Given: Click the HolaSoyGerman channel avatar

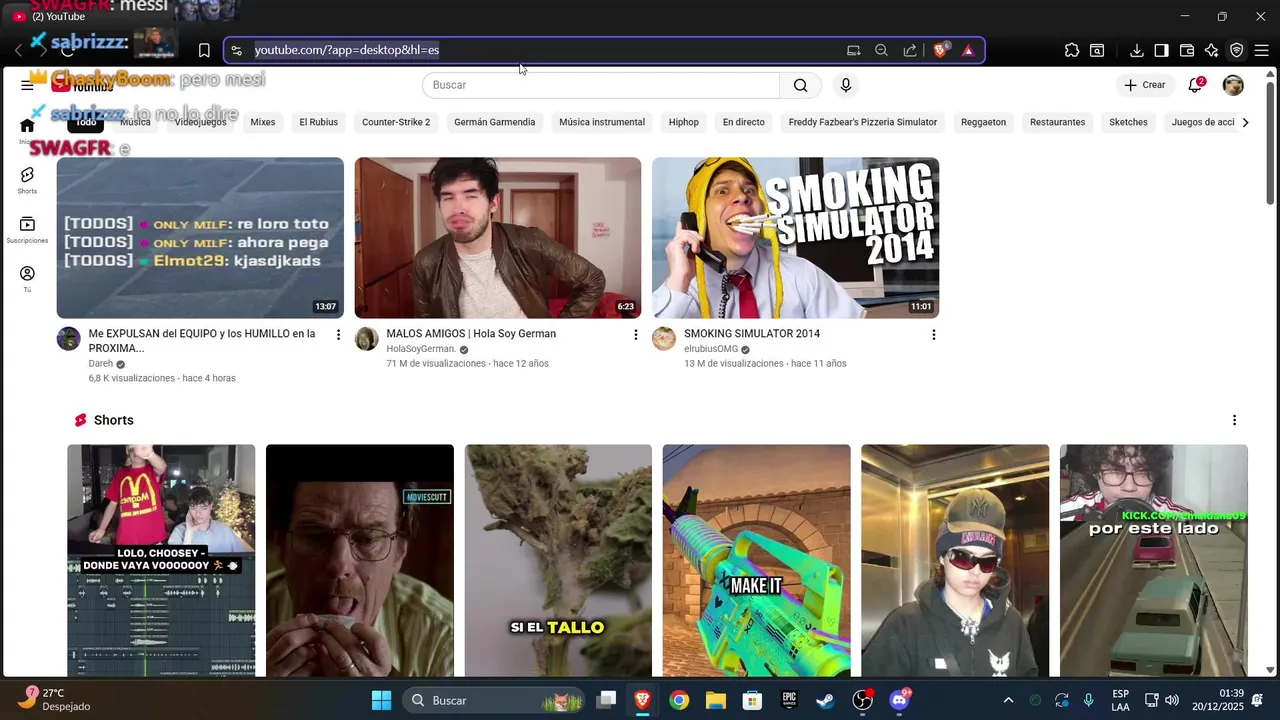Looking at the screenshot, I should pyautogui.click(x=367, y=338).
